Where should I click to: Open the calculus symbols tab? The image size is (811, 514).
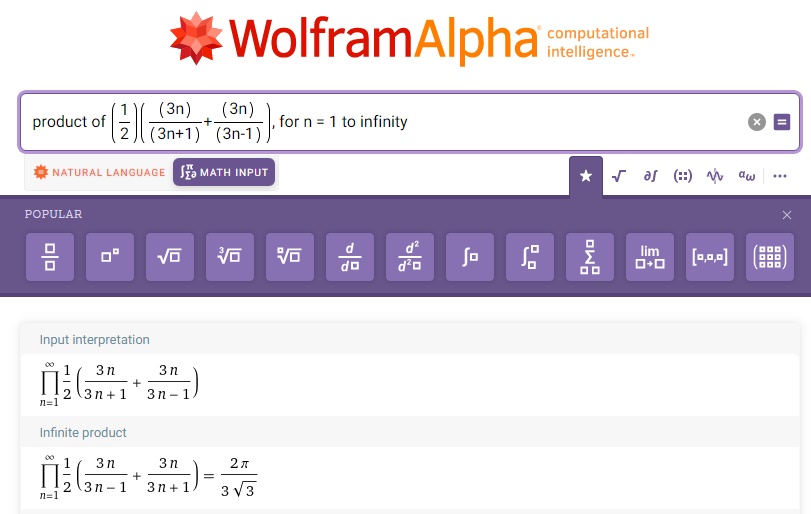click(x=651, y=176)
